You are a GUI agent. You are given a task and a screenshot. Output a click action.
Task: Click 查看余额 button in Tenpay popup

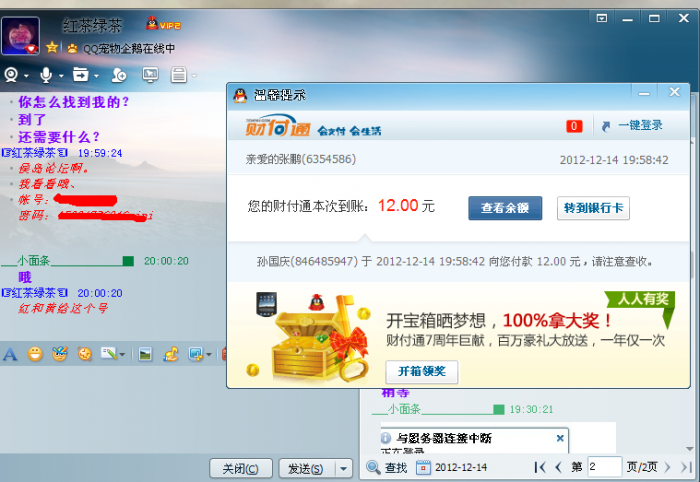tap(505, 208)
